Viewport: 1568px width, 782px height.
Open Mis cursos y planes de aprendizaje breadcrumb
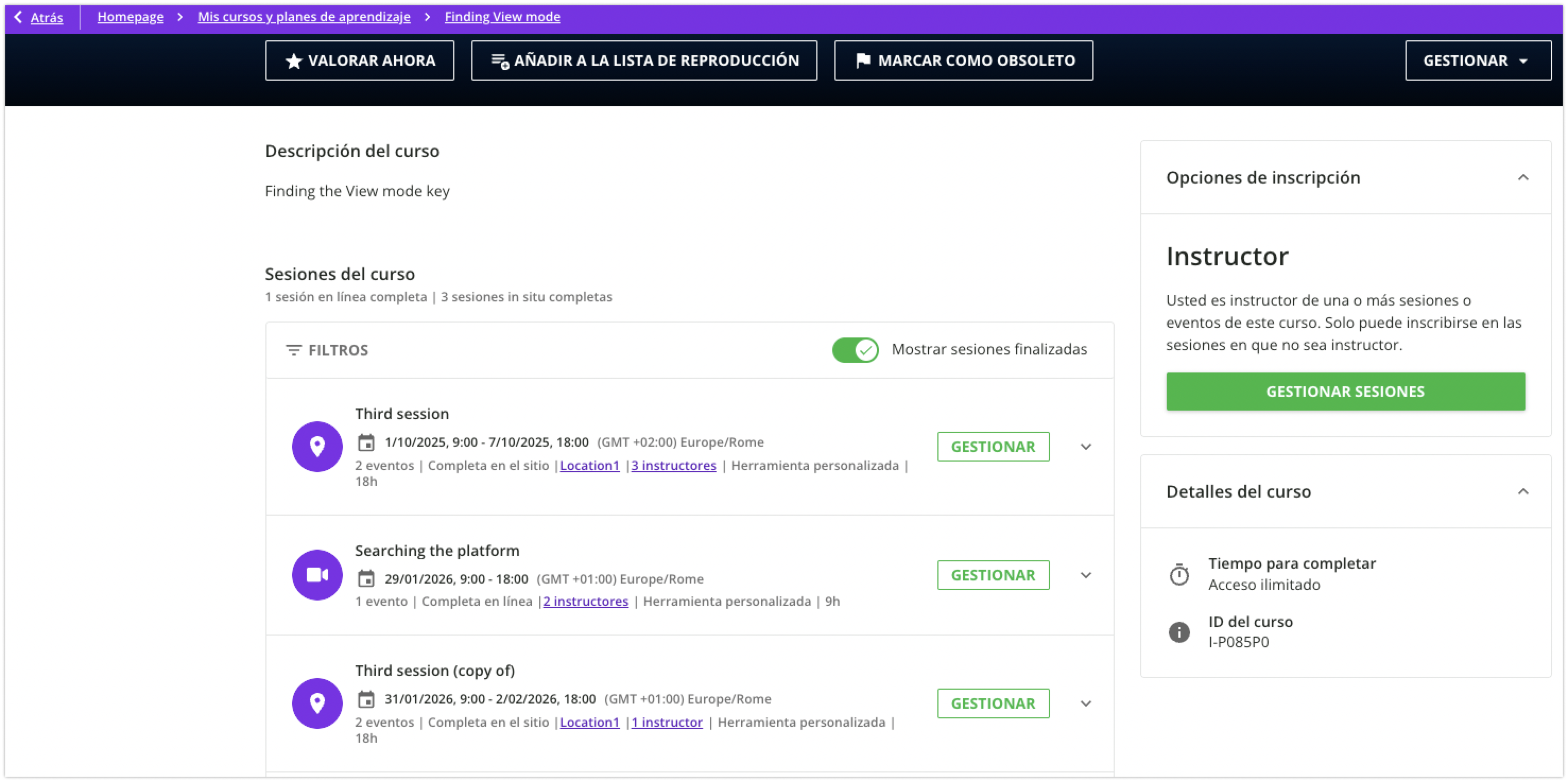tap(303, 16)
